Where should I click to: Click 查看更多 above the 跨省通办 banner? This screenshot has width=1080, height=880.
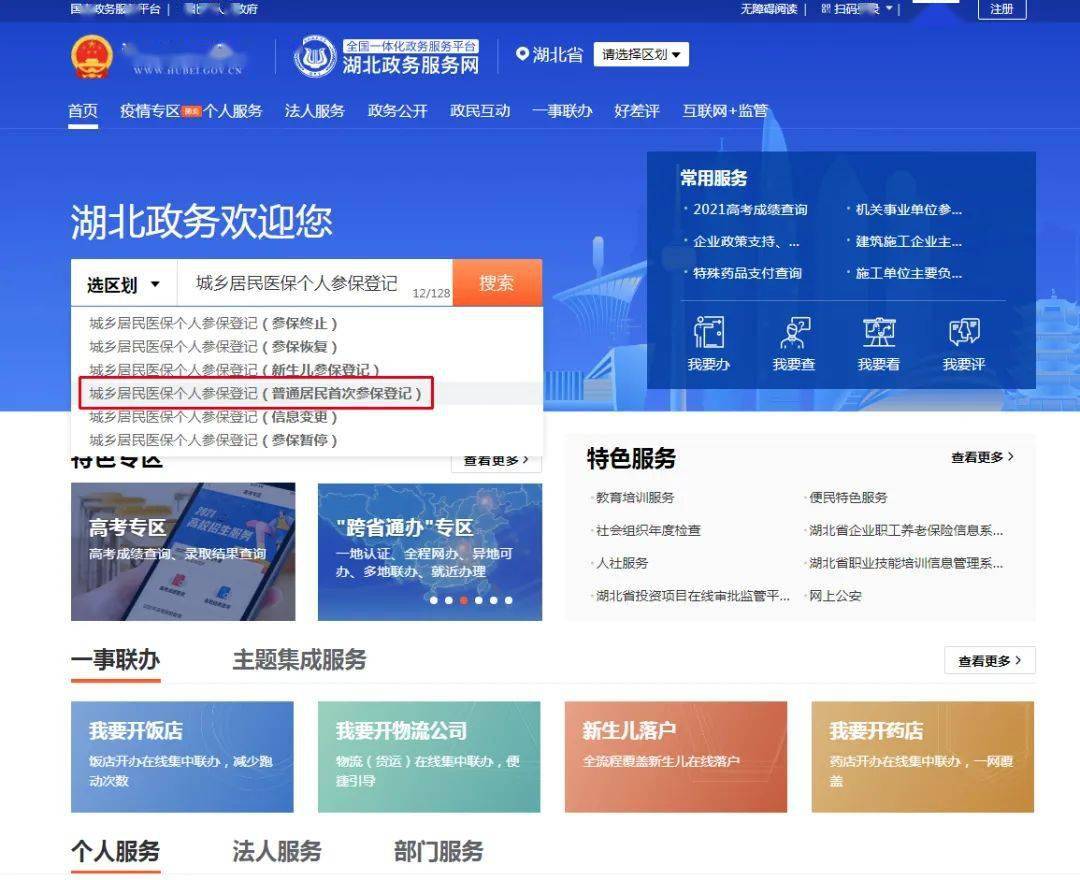tap(496, 460)
